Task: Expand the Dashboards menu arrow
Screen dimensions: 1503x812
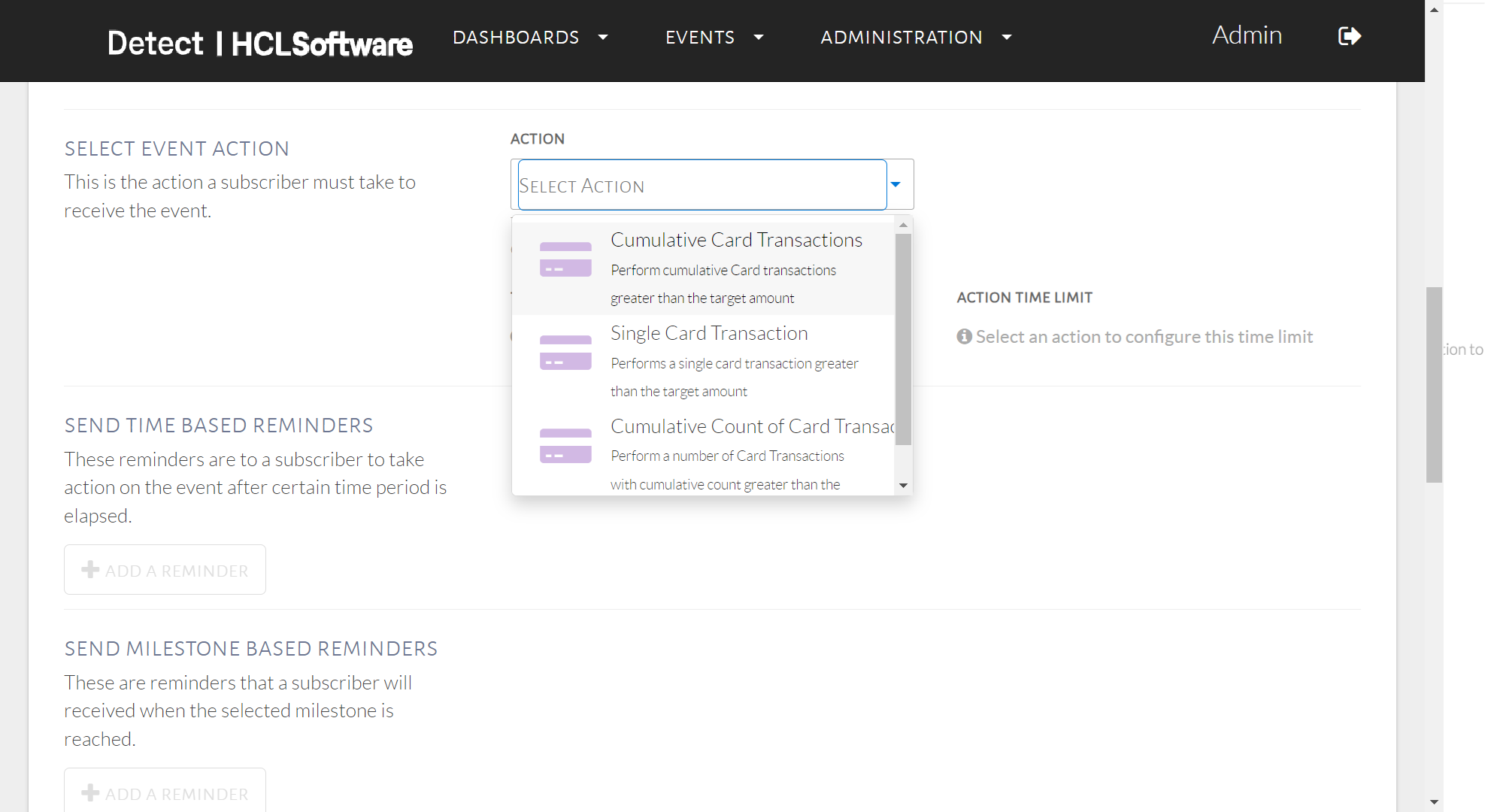Action: (x=603, y=37)
